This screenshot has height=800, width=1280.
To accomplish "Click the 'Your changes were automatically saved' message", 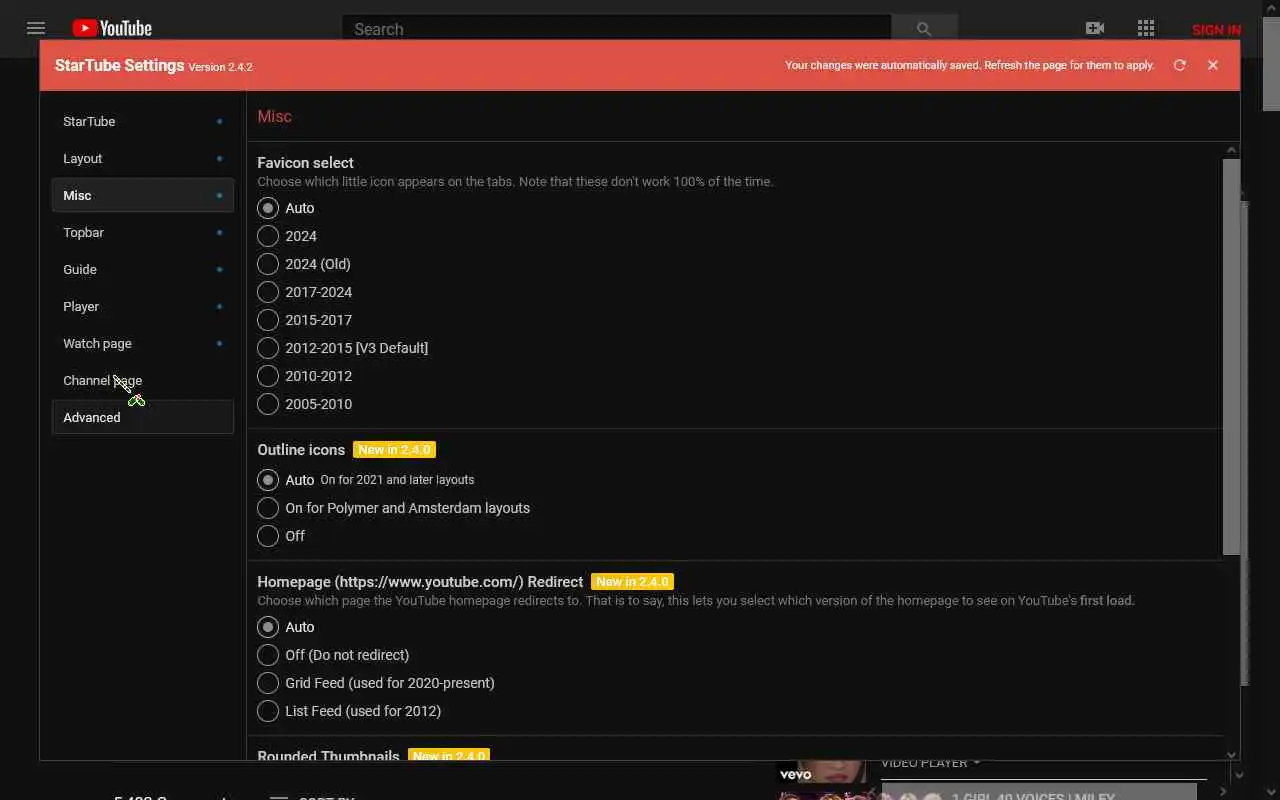I will tap(969, 65).
